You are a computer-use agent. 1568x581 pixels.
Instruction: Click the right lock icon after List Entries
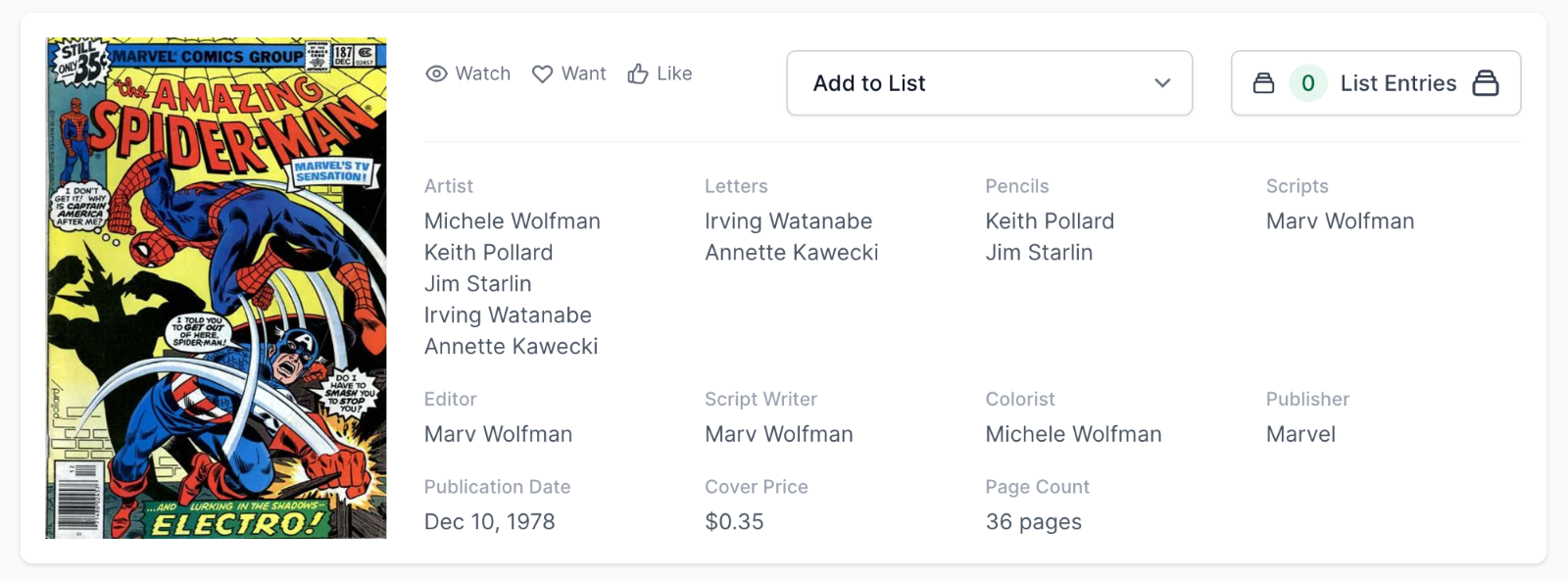[x=1486, y=83]
